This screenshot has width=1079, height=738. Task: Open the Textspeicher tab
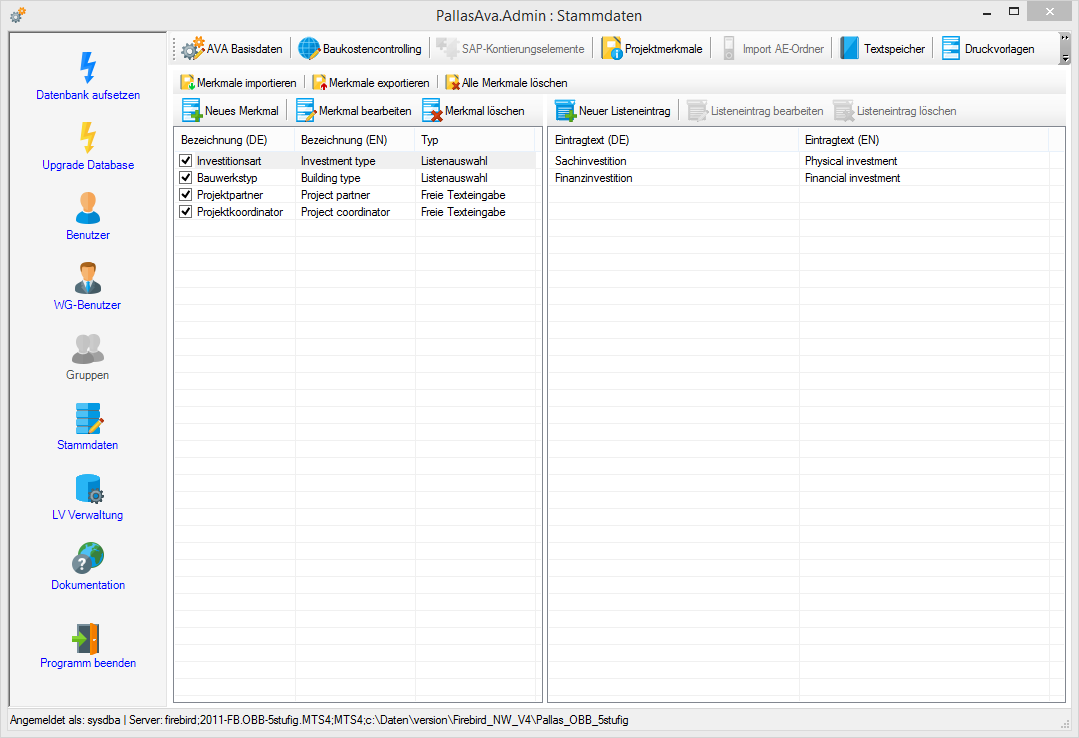[x=883, y=49]
